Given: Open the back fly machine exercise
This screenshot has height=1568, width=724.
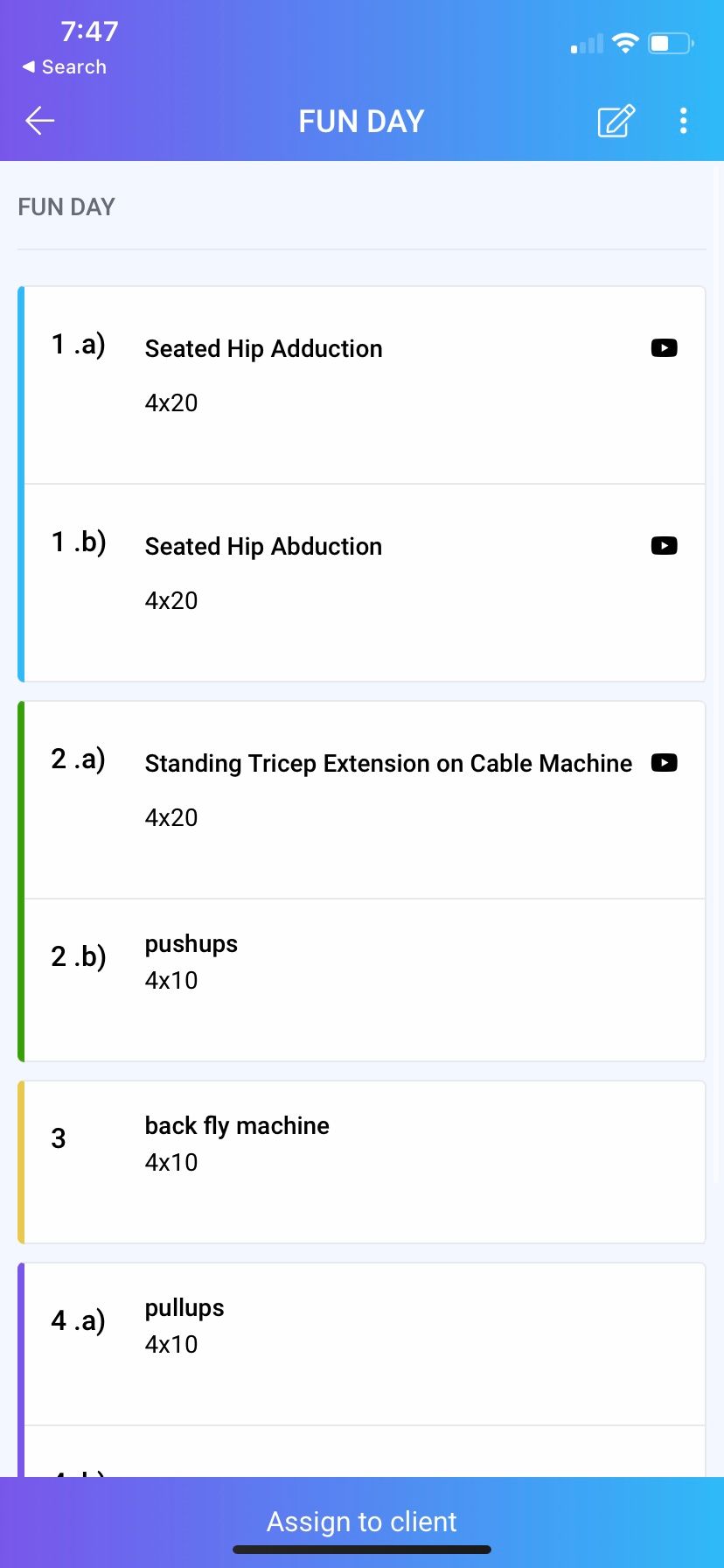Looking at the screenshot, I should pos(365,1162).
